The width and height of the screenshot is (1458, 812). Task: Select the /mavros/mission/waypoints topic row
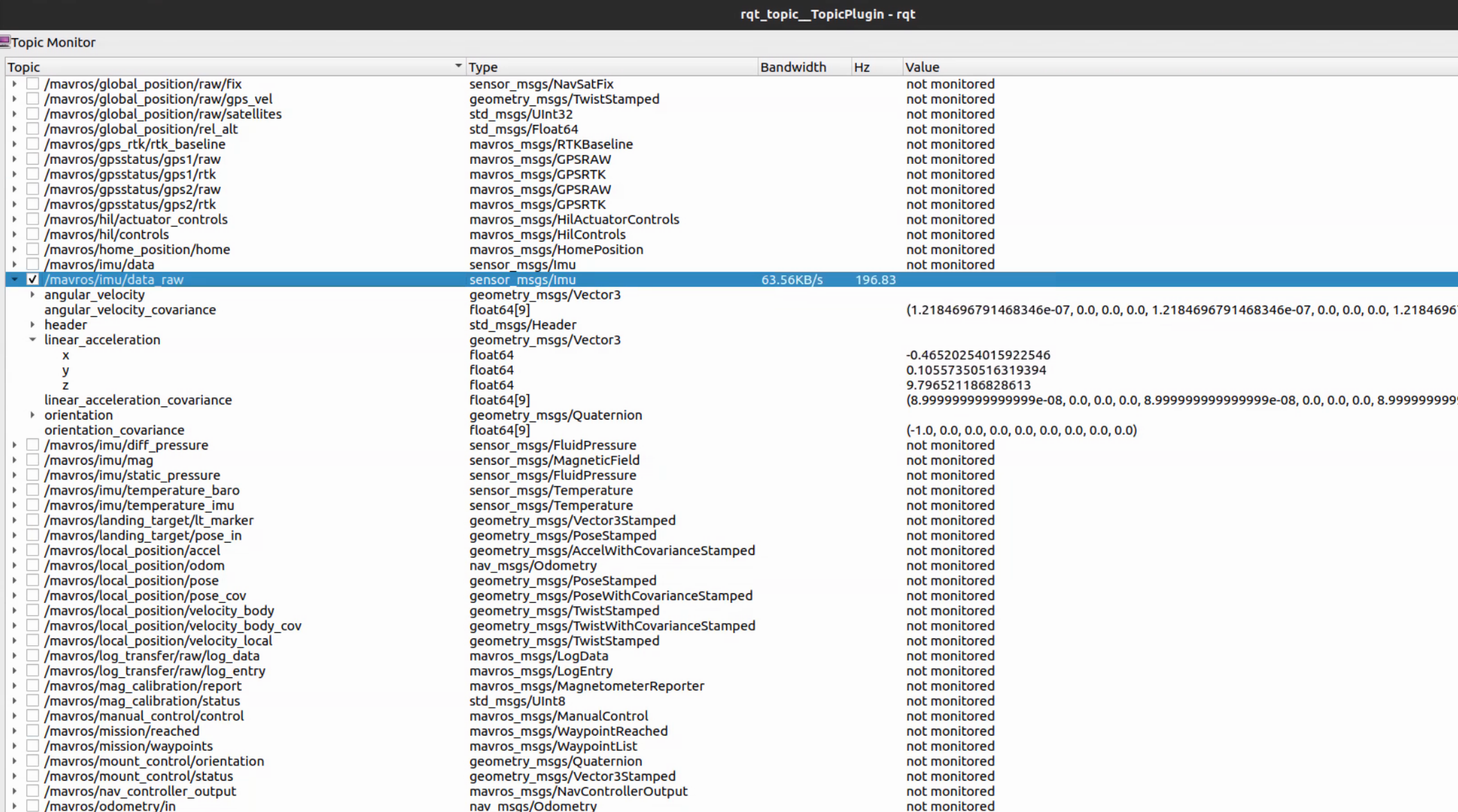129,746
